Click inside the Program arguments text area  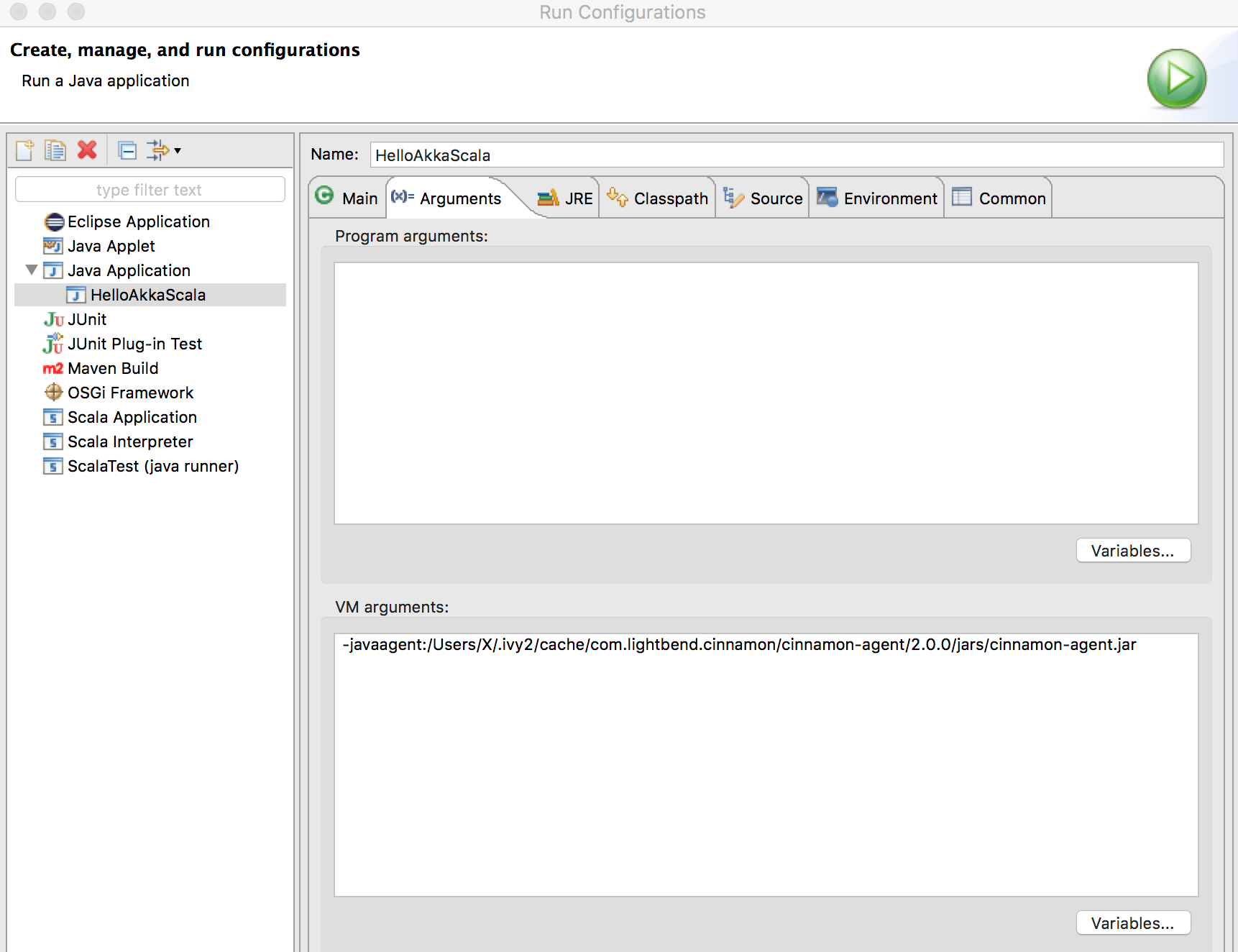[x=766, y=393]
